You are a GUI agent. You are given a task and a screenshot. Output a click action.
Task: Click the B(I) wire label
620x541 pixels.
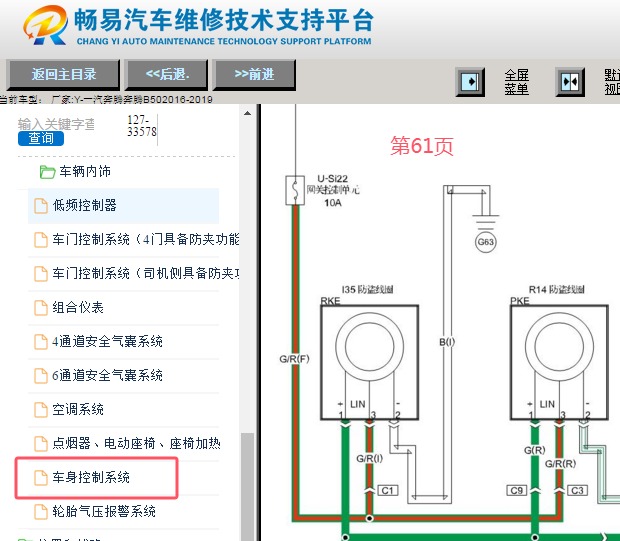tap(447, 342)
